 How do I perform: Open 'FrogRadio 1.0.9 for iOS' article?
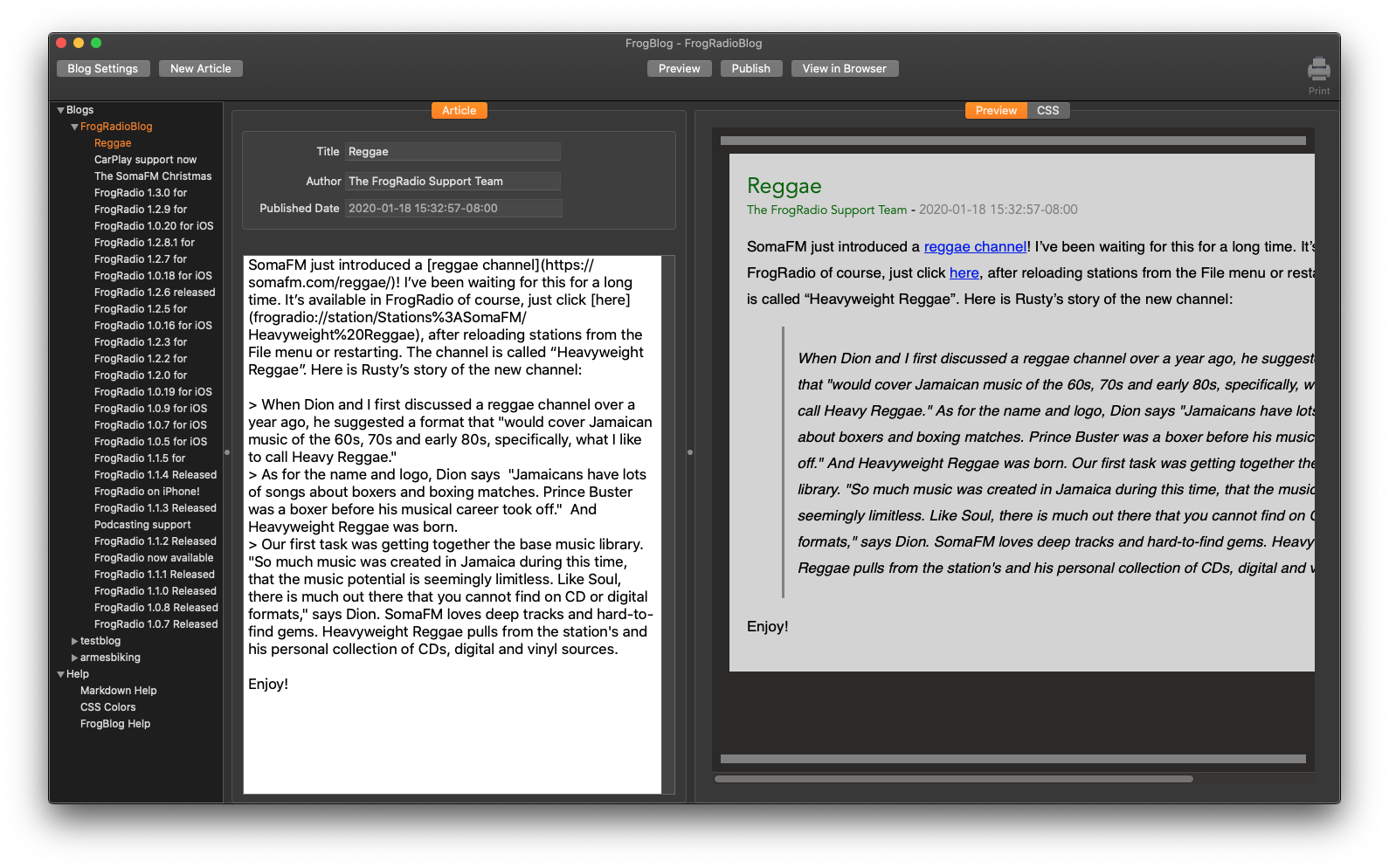click(150, 409)
